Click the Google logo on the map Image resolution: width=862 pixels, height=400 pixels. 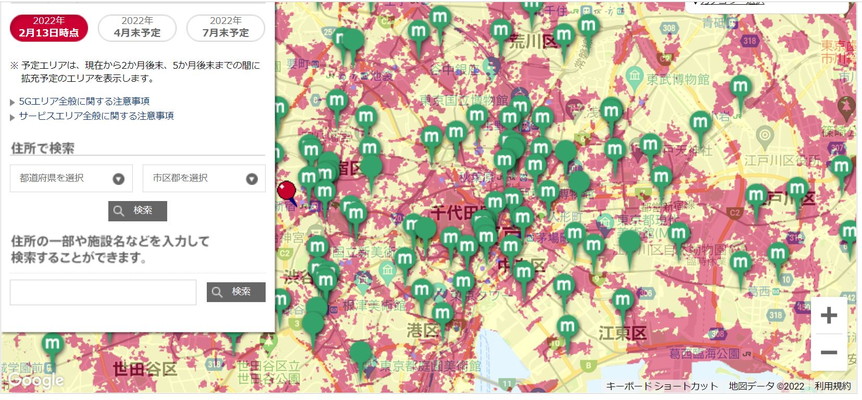[36, 380]
